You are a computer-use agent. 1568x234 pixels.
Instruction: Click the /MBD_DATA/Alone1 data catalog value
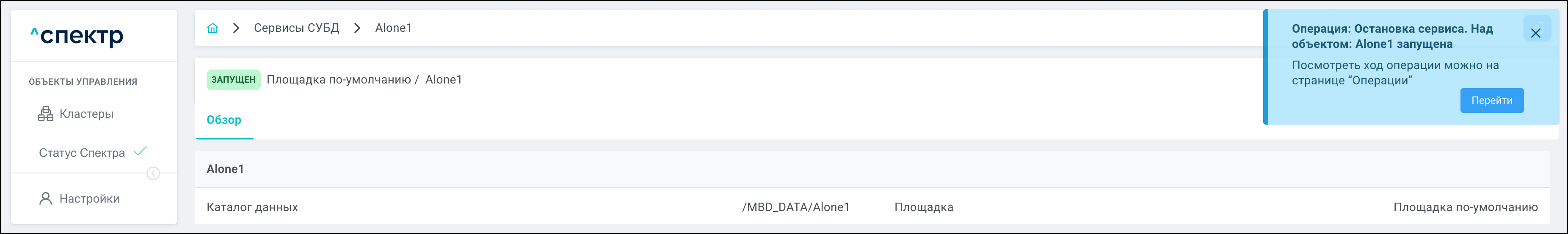795,207
